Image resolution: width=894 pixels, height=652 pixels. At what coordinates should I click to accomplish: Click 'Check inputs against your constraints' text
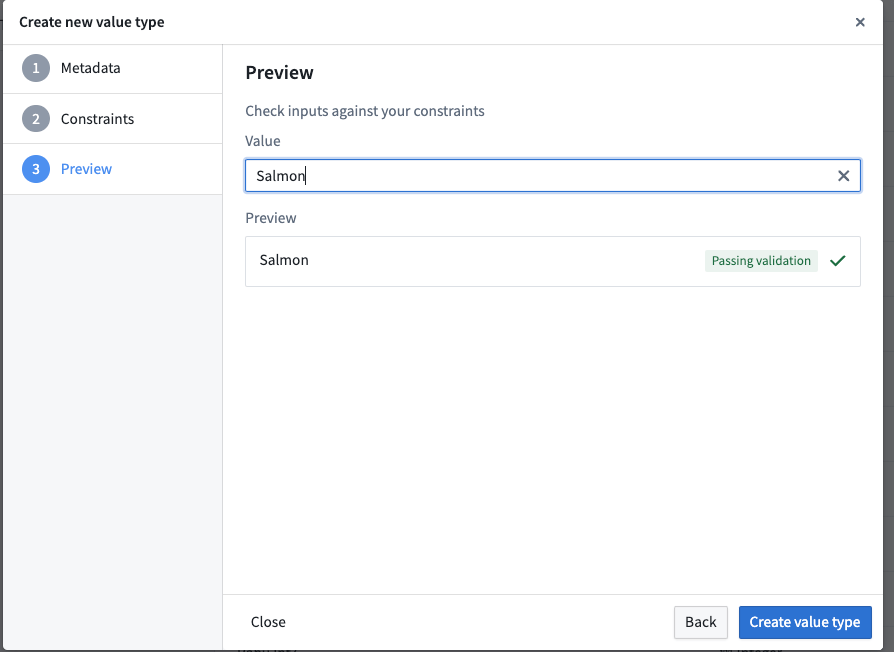pos(365,111)
